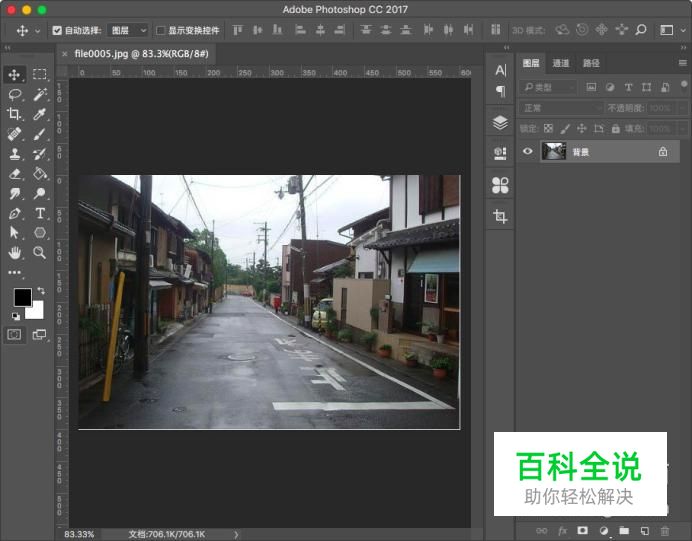Select the Lasso tool

coord(15,94)
